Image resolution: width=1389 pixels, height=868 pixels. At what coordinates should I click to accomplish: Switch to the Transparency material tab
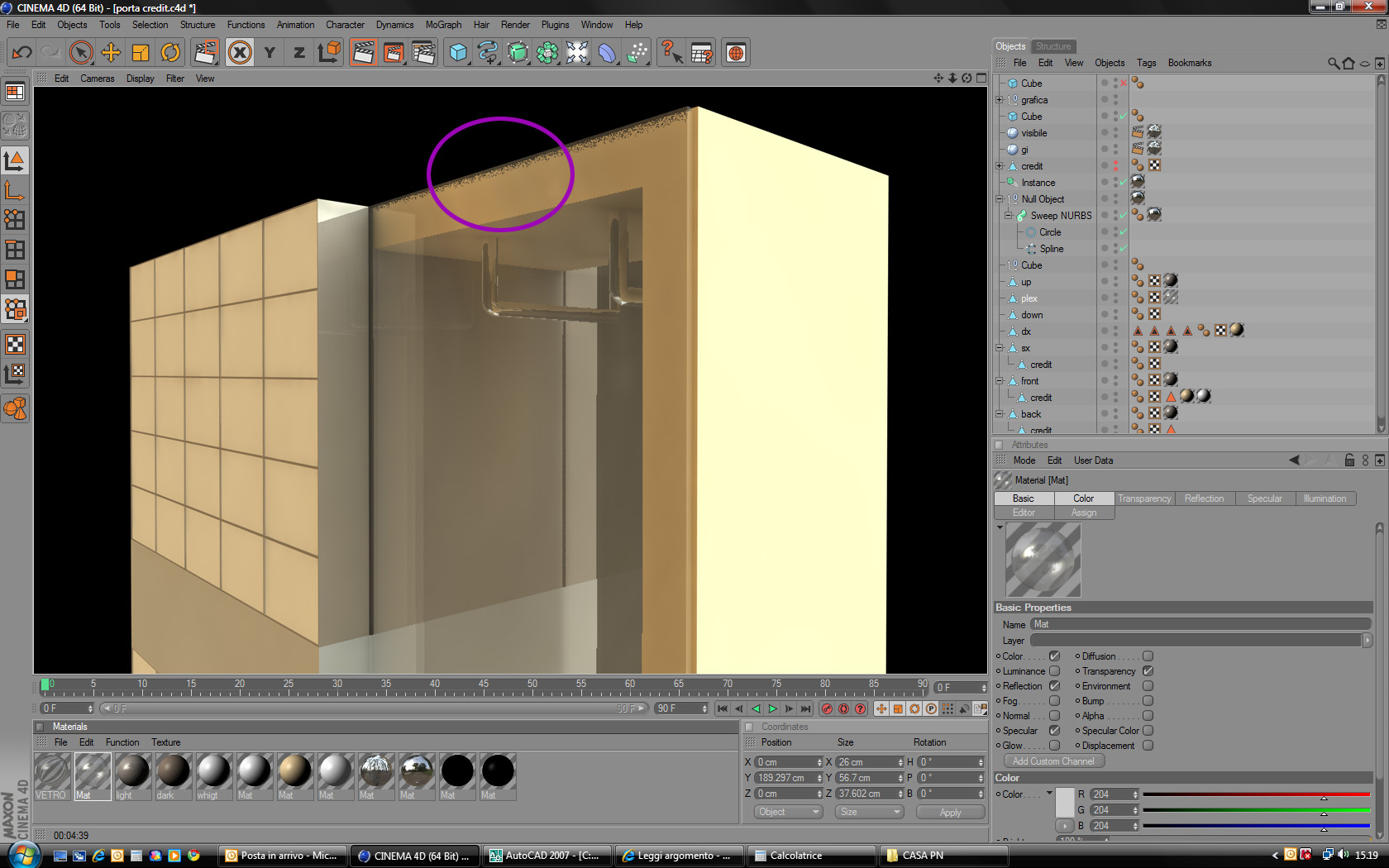coord(1144,498)
